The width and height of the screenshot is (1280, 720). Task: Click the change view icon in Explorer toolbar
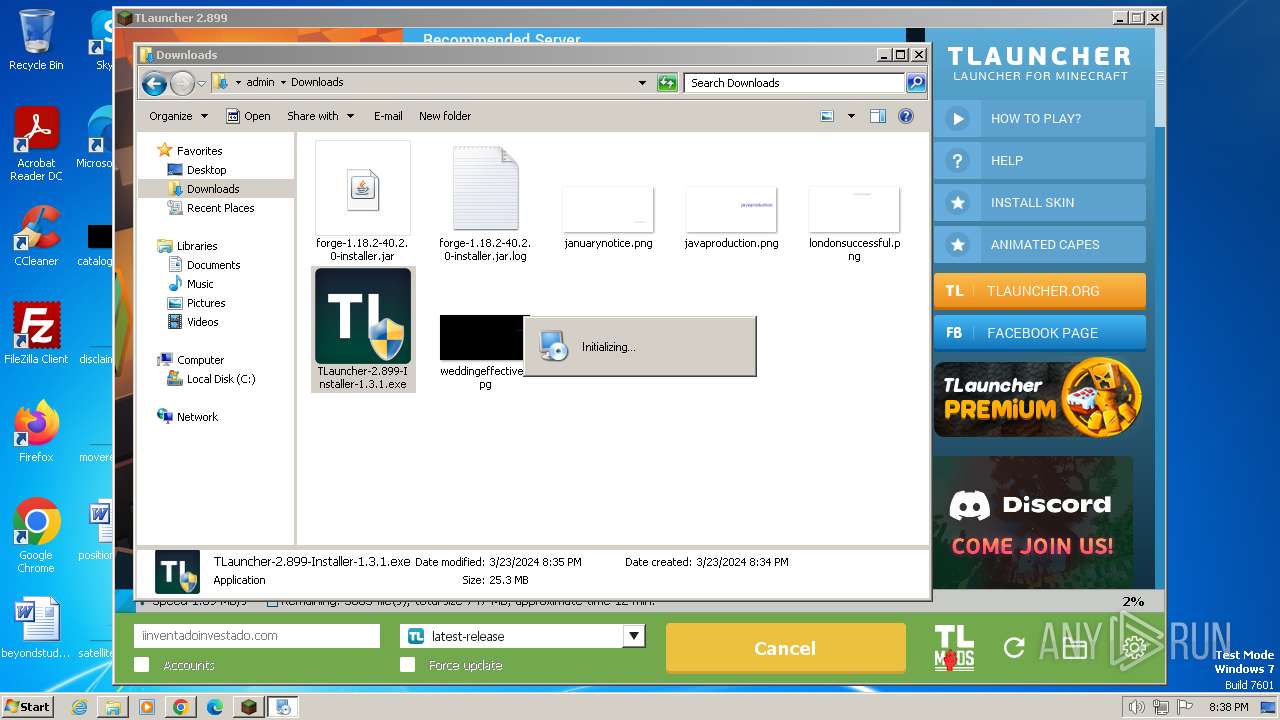point(827,116)
